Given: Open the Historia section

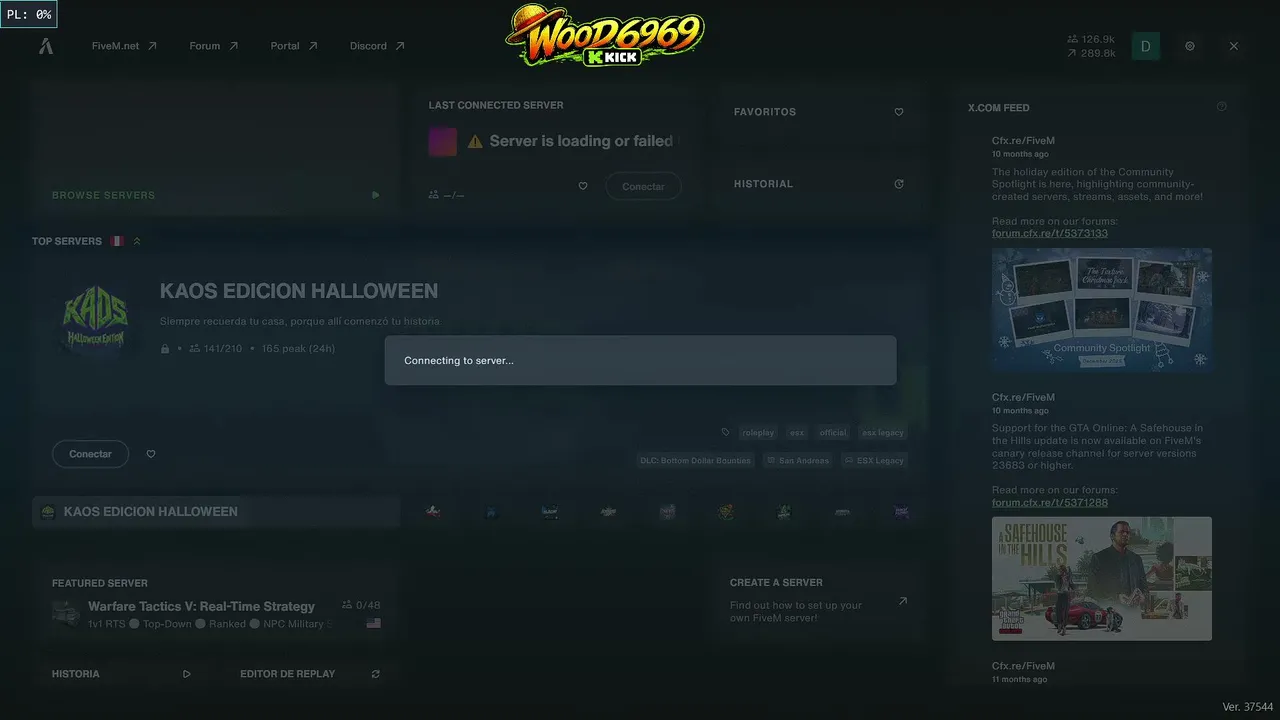Looking at the screenshot, I should click(76, 674).
